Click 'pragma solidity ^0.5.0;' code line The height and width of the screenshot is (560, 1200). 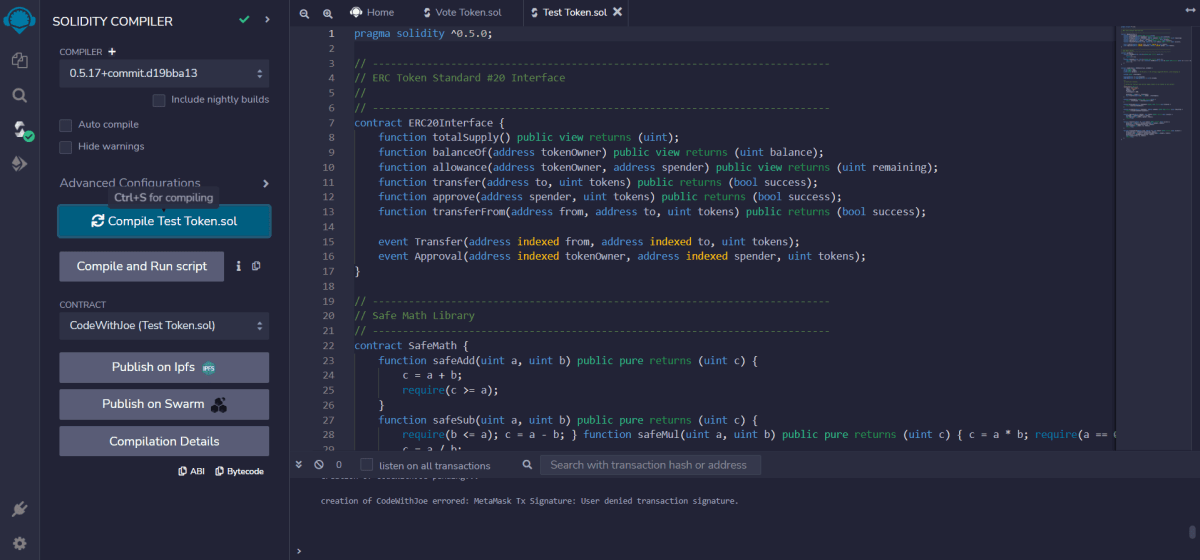[423, 33]
